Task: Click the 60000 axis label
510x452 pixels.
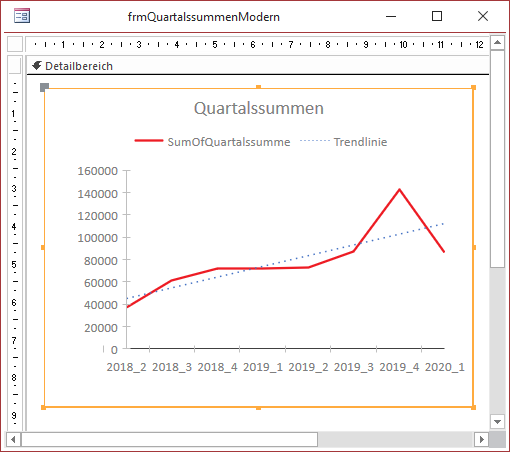Action: click(x=101, y=283)
